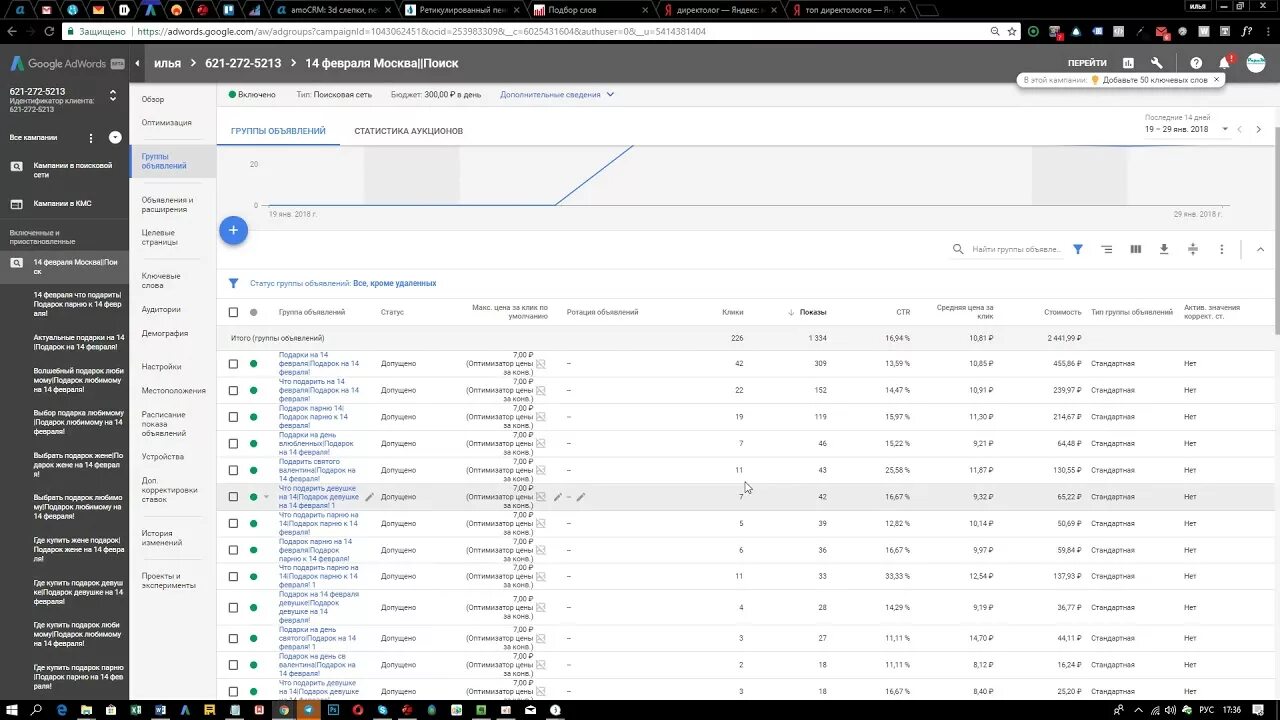Tick checkbox for row with 36 impressions
The image size is (1280, 720).
[x=233, y=550]
